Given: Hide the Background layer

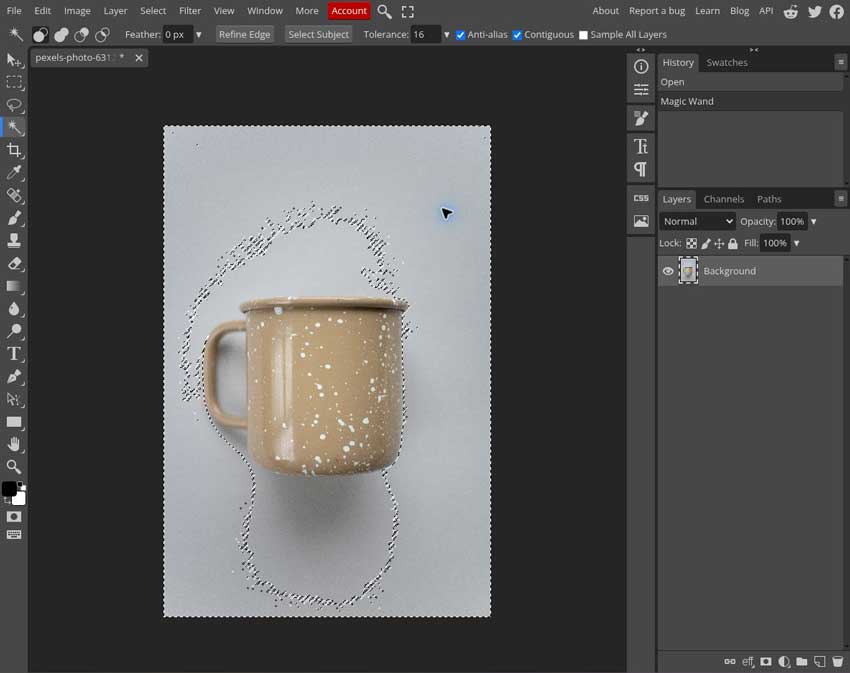Looking at the screenshot, I should point(668,271).
